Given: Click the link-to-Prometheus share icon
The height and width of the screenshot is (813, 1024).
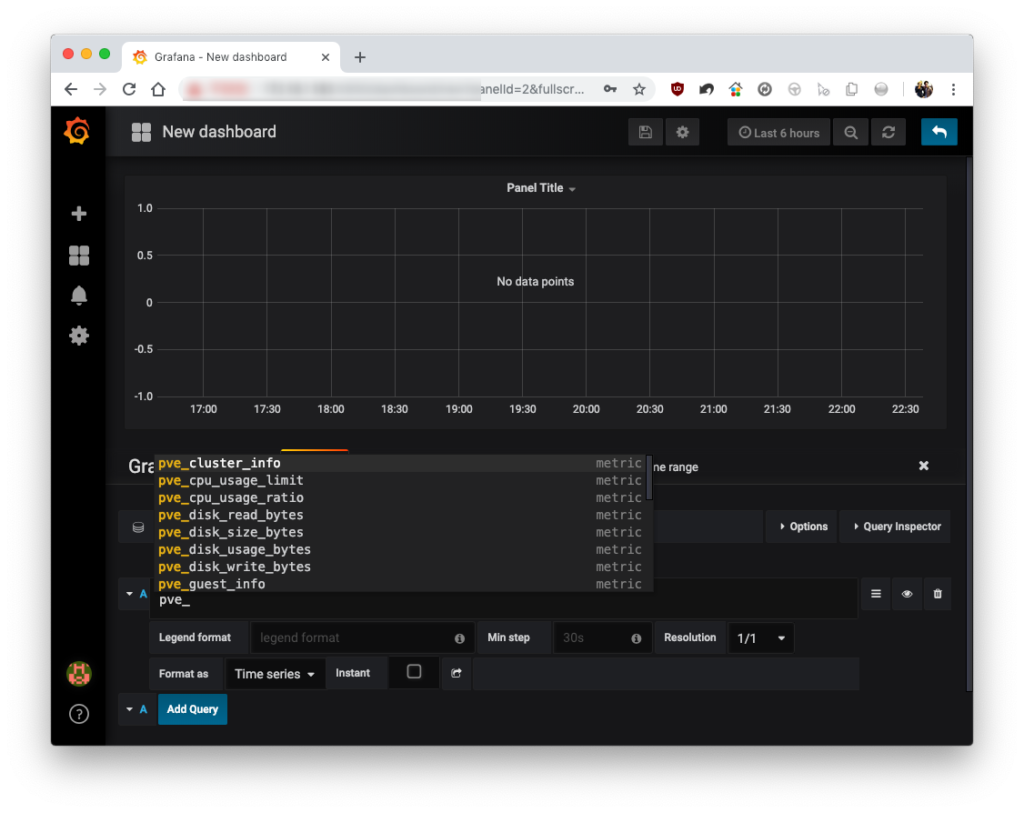Looking at the screenshot, I should (x=456, y=673).
